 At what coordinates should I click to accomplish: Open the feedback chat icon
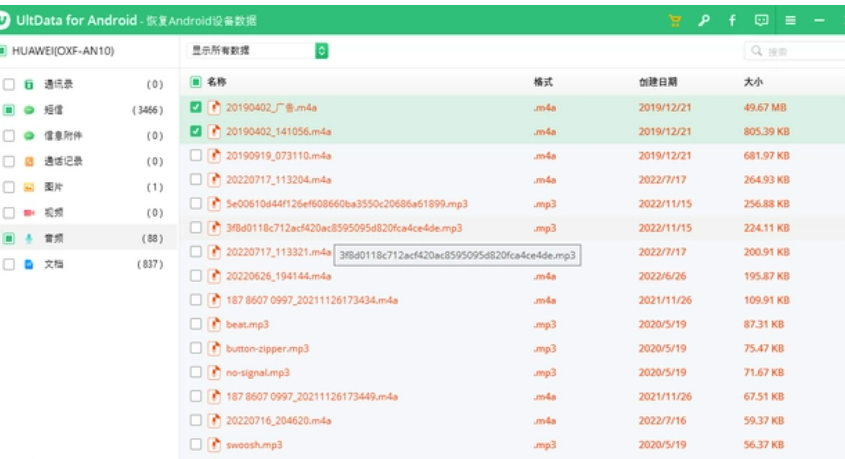[761, 20]
